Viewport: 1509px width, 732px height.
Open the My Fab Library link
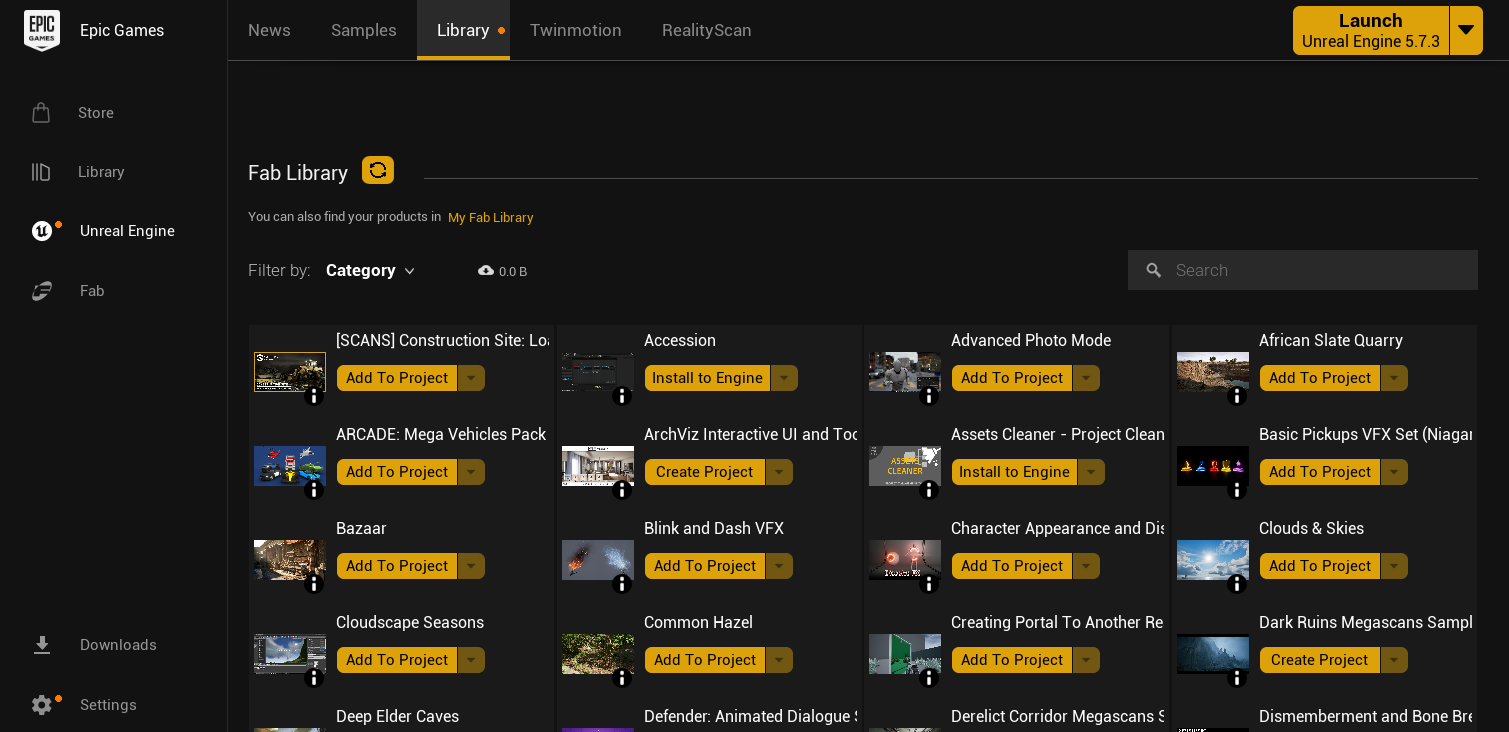490,217
